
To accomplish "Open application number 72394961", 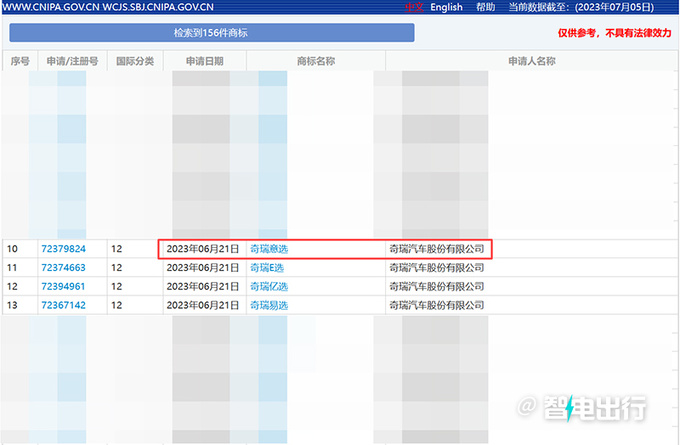I will tap(63, 286).
